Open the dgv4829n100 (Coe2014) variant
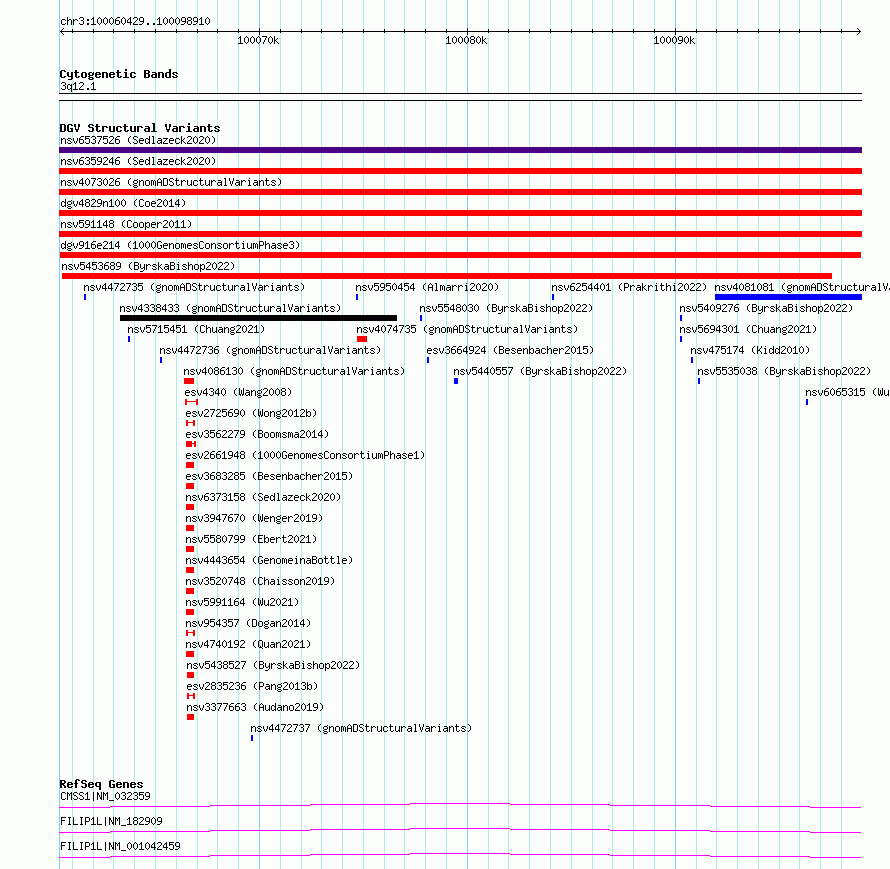 click(123, 203)
